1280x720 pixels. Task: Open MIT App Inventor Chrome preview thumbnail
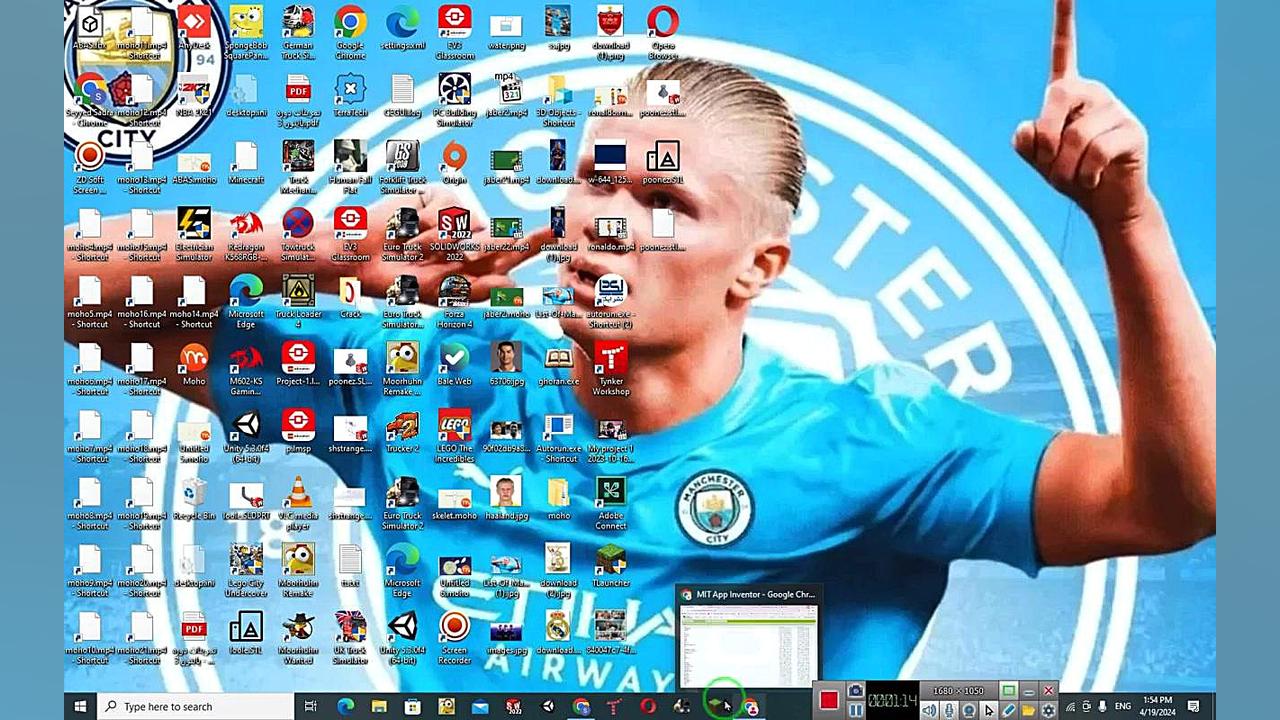749,639
